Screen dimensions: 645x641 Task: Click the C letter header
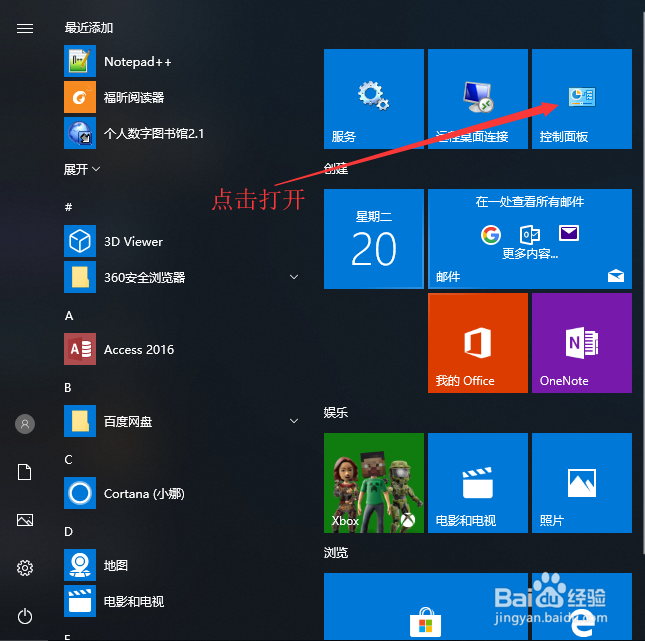68,460
